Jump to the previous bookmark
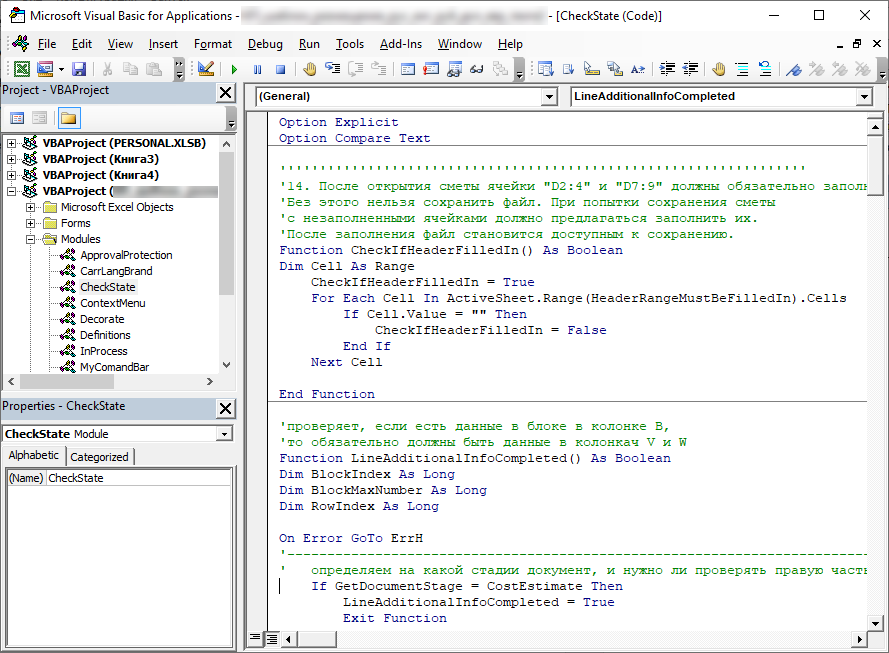889x653 pixels. coord(840,69)
